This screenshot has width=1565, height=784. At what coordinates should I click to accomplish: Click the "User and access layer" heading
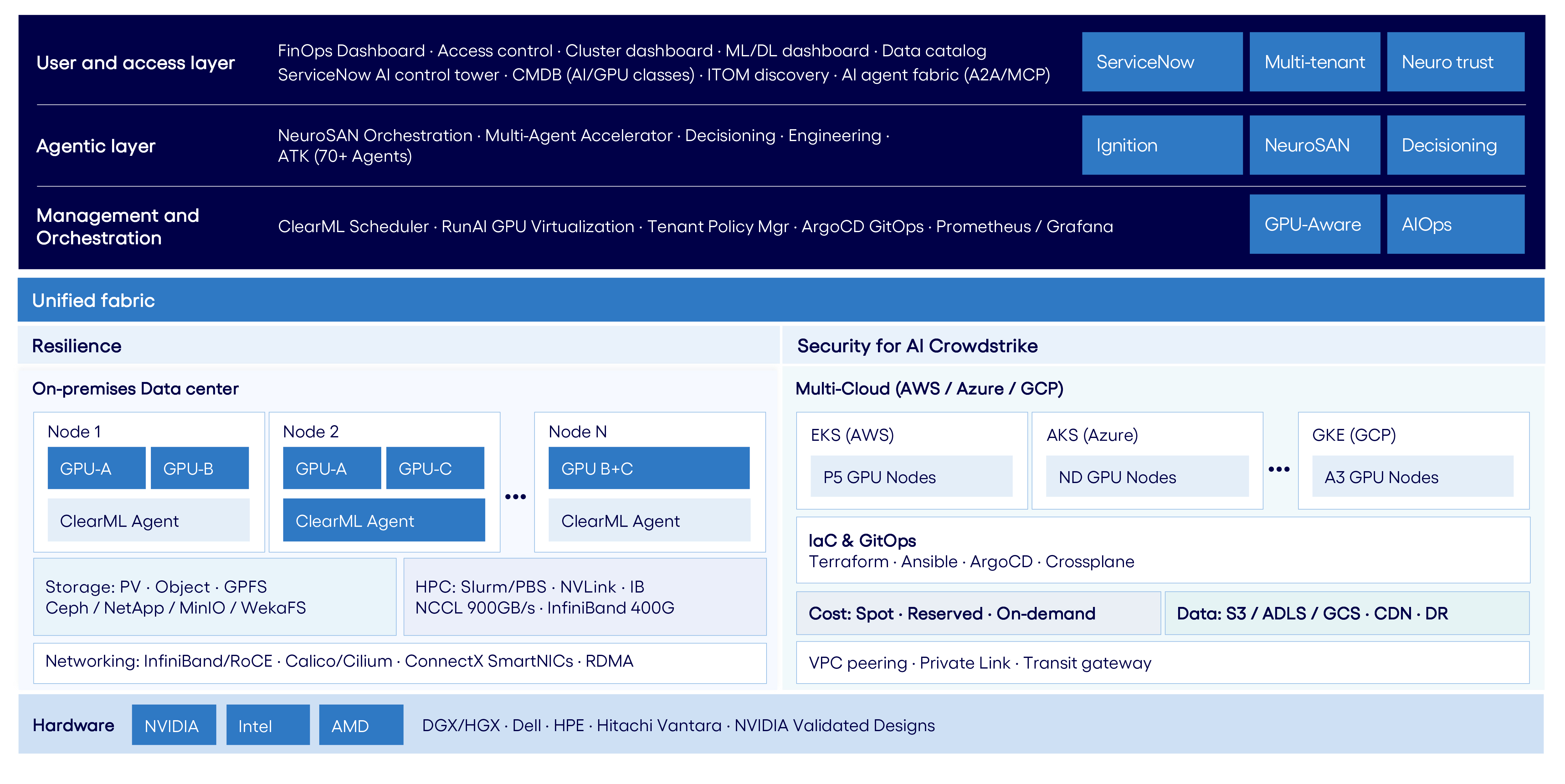tap(136, 63)
